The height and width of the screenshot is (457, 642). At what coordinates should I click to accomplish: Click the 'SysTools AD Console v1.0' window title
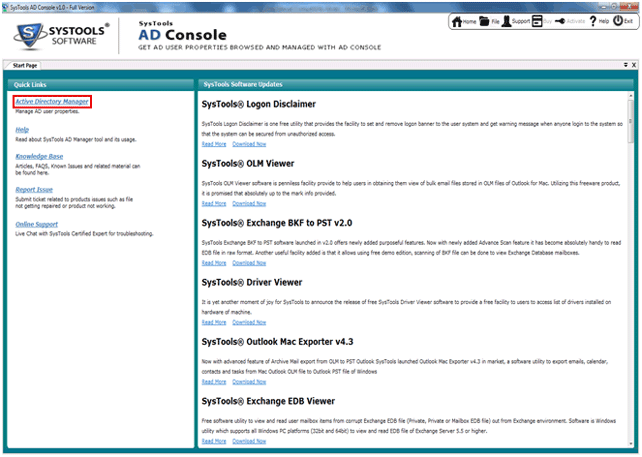coord(52,7)
